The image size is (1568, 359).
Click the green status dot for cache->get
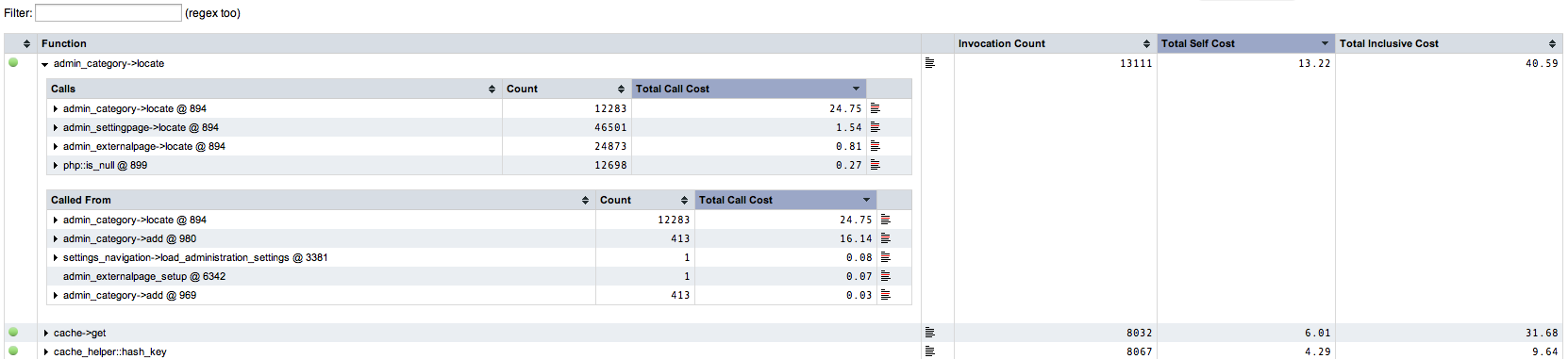pos(13,332)
